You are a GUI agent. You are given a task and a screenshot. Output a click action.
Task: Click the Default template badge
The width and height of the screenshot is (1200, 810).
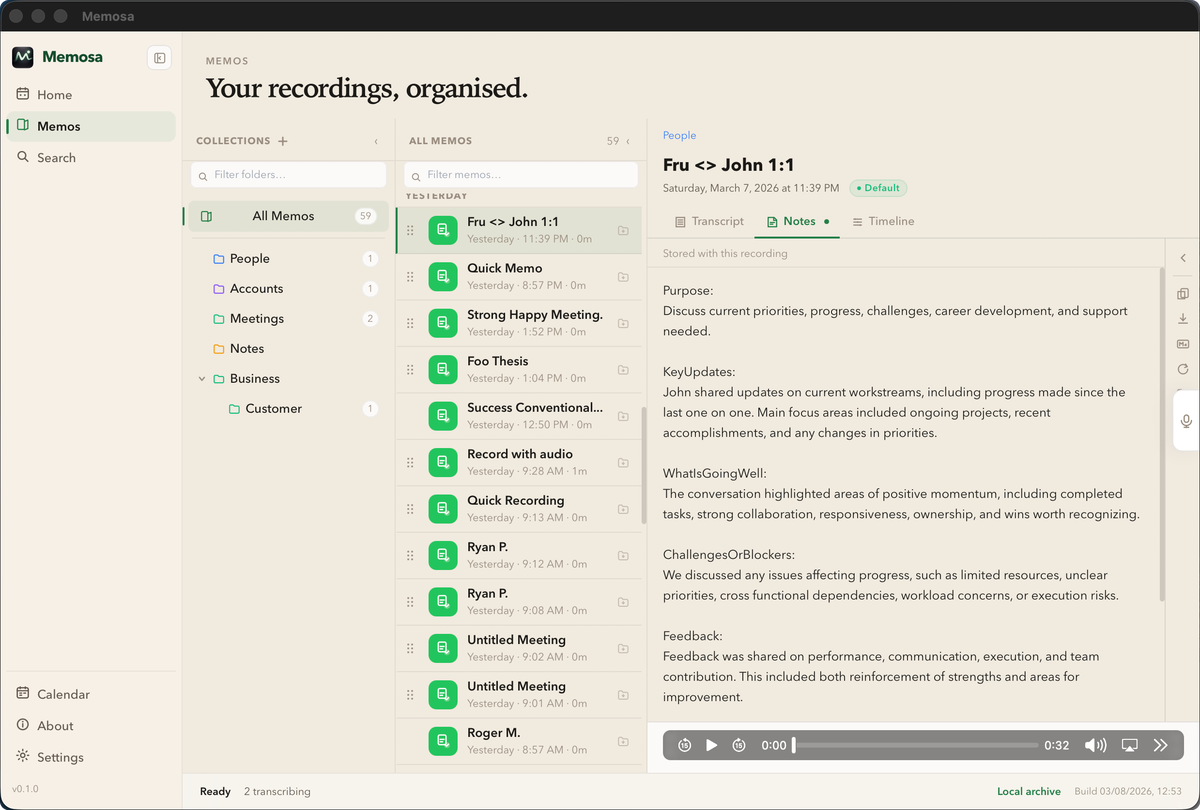pyautogui.click(x=878, y=188)
